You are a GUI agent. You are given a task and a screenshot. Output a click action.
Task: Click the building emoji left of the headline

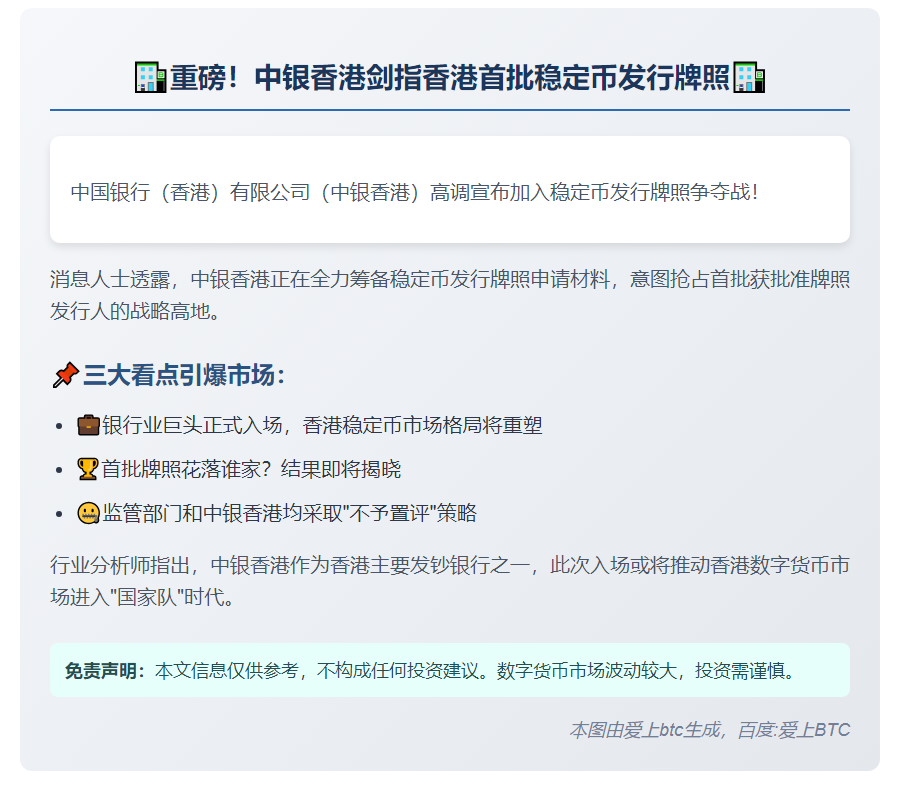tap(150, 77)
